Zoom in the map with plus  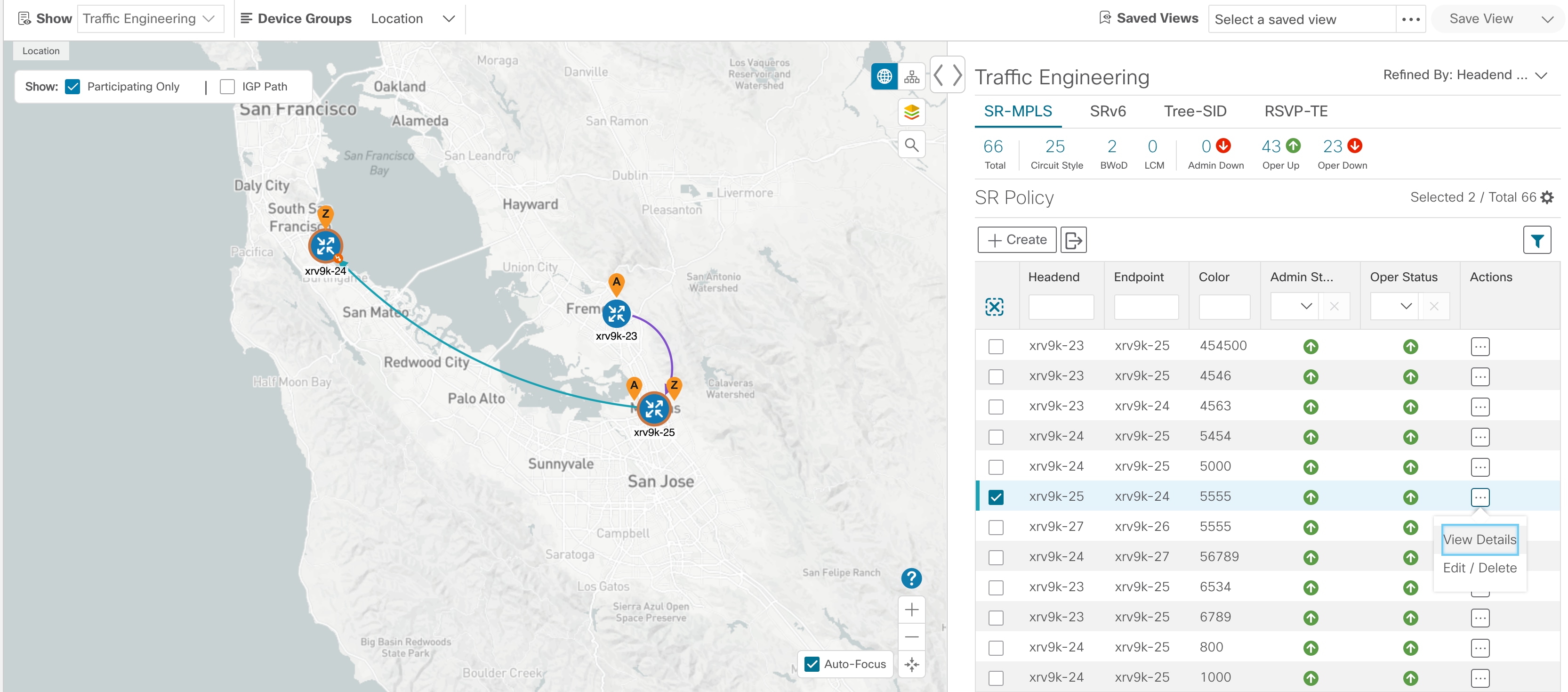(x=911, y=610)
